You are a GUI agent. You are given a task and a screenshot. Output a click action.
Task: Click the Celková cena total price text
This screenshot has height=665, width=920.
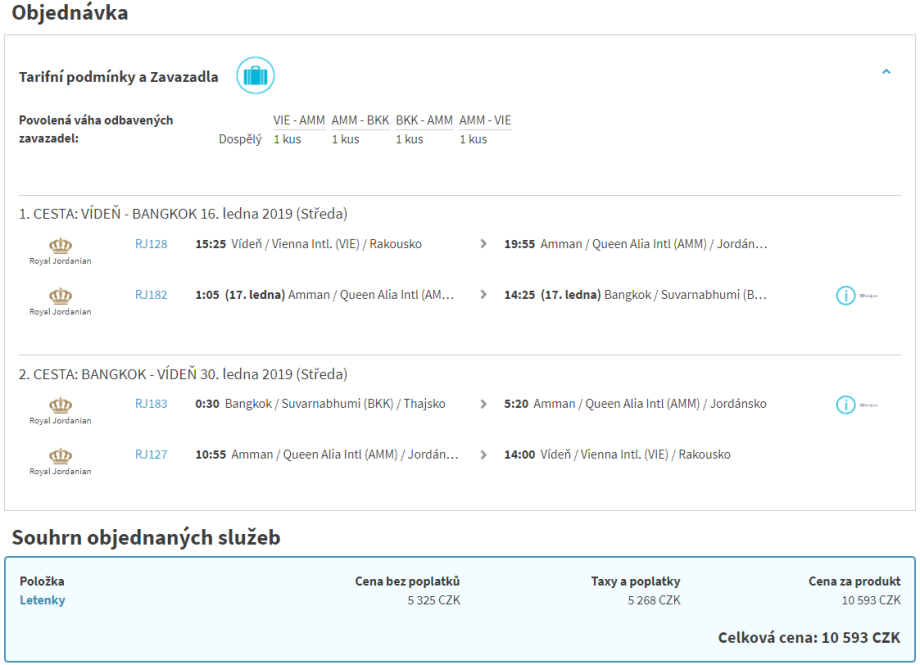809,637
